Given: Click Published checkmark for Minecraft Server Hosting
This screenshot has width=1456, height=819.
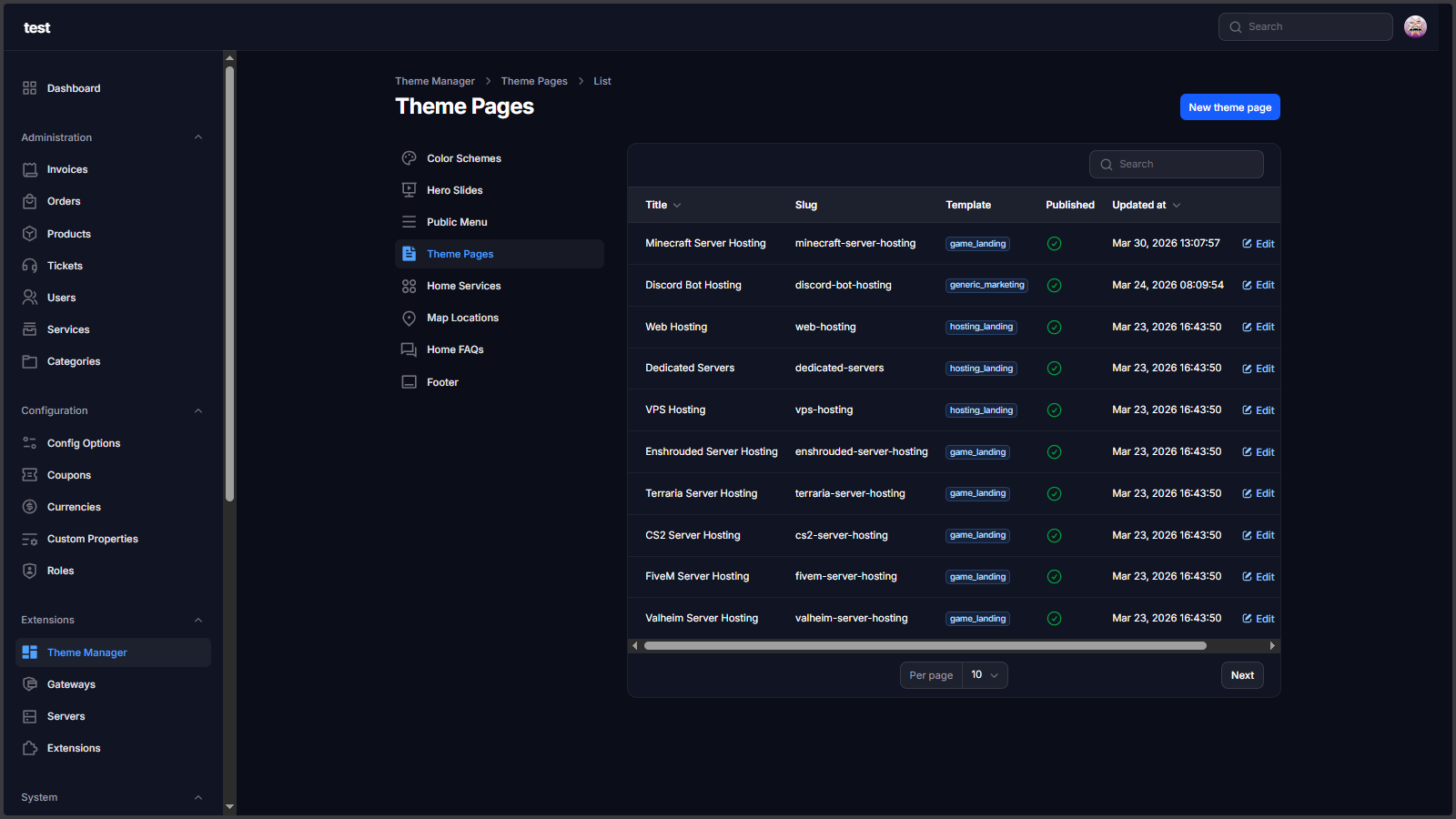Looking at the screenshot, I should pos(1054,244).
